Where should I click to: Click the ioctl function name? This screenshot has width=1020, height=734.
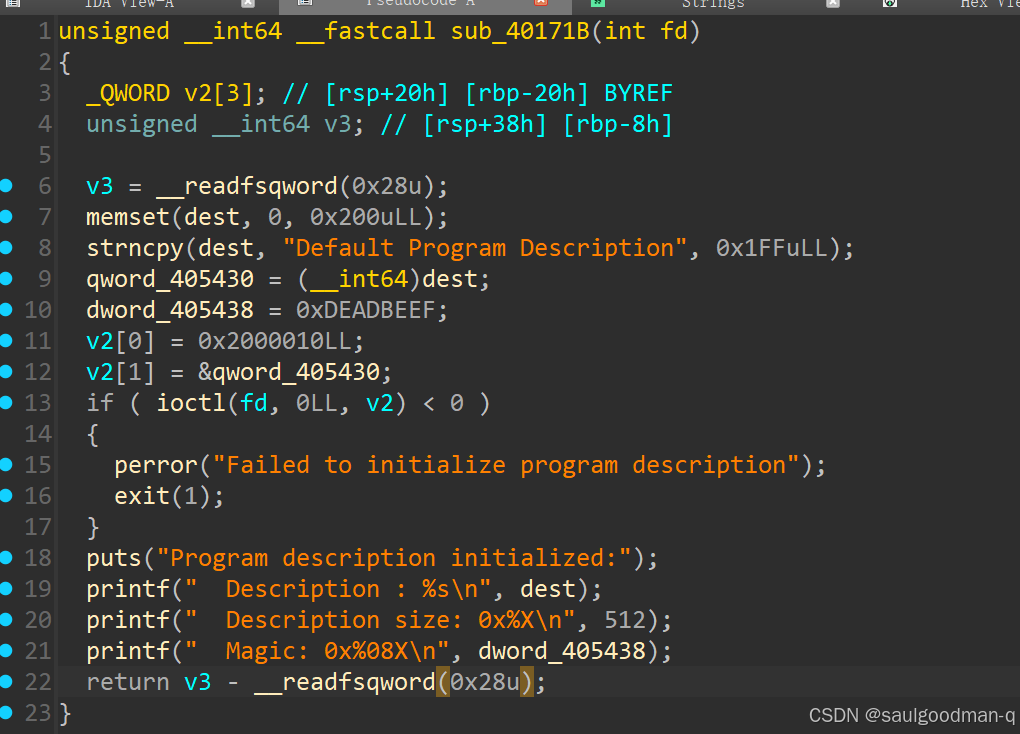191,403
